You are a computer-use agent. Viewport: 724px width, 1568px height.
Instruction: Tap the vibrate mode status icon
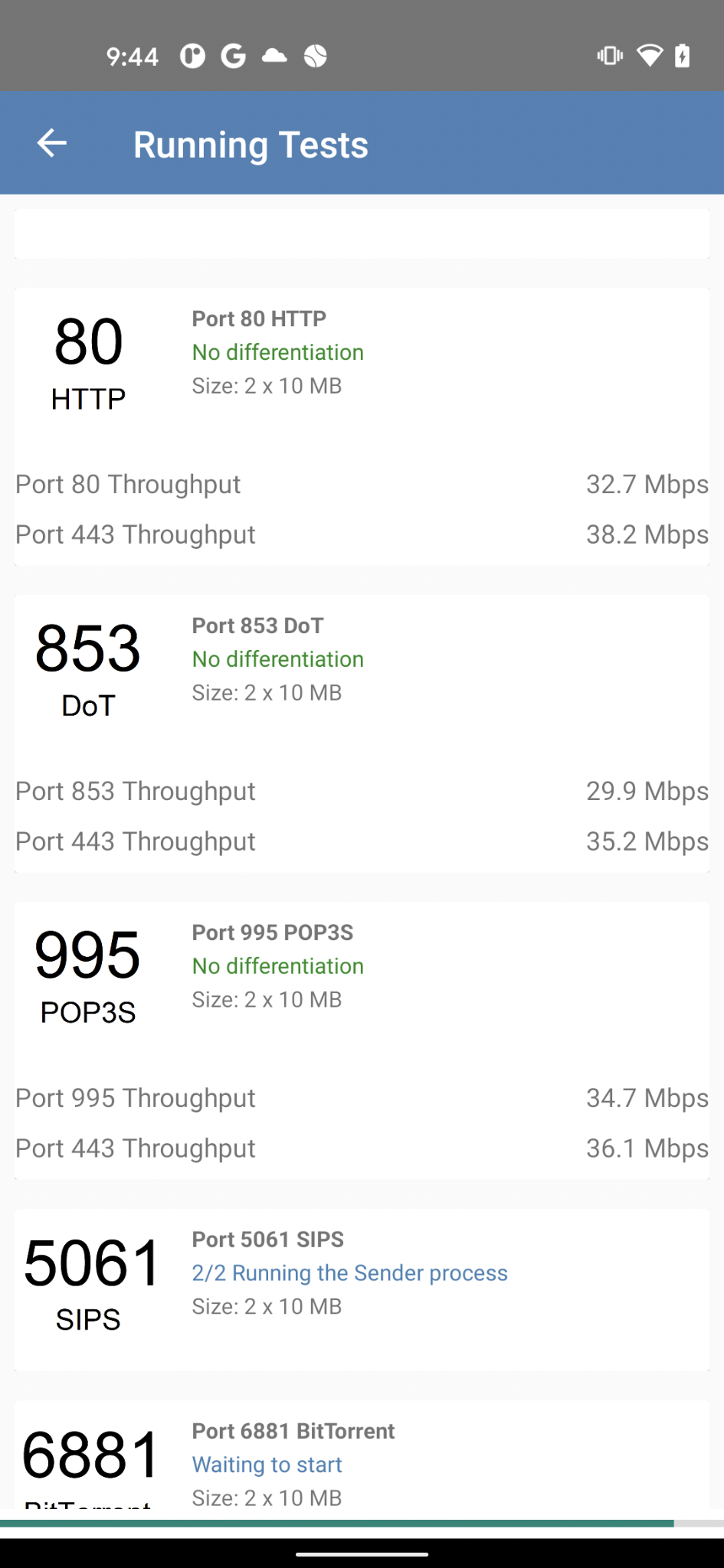coord(610,56)
